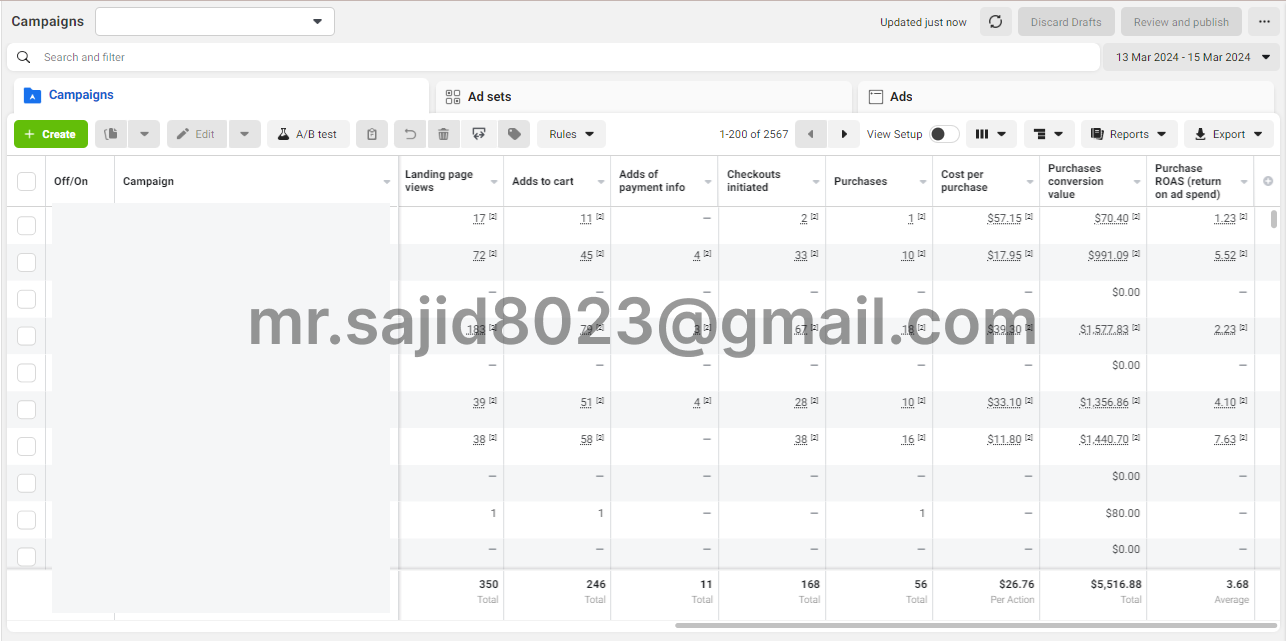Viewport: 1286px width, 641px height.
Task: Click the green Create button
Action: click(x=51, y=134)
